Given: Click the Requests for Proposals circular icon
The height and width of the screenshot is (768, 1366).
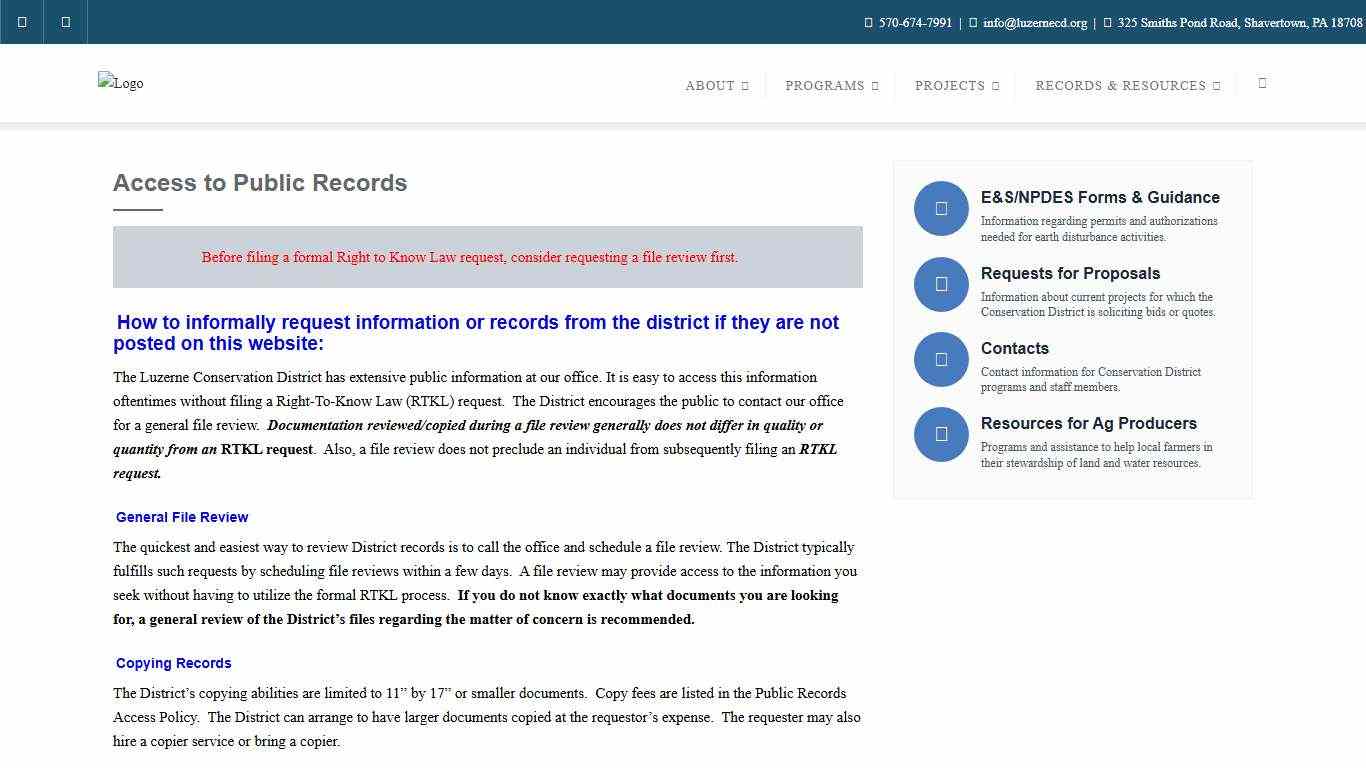Looking at the screenshot, I should [941, 284].
